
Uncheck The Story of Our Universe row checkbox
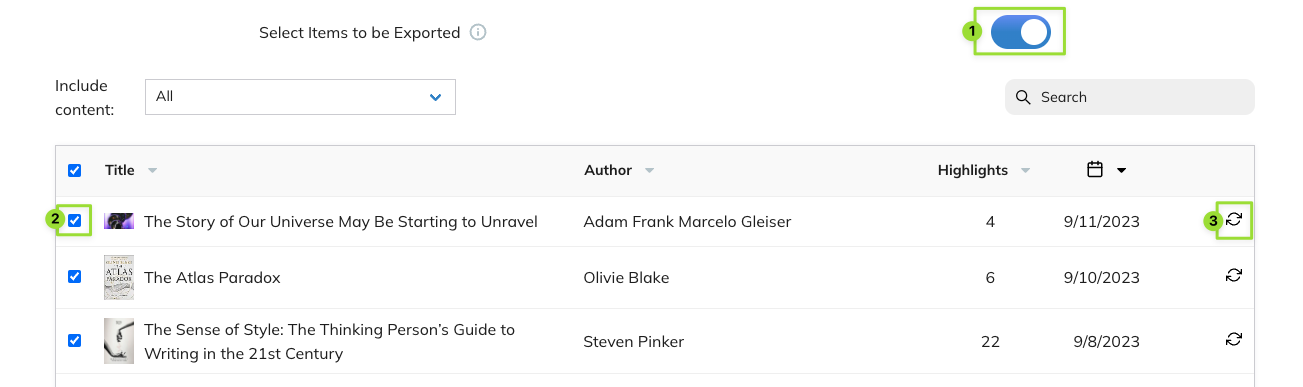click(x=74, y=221)
